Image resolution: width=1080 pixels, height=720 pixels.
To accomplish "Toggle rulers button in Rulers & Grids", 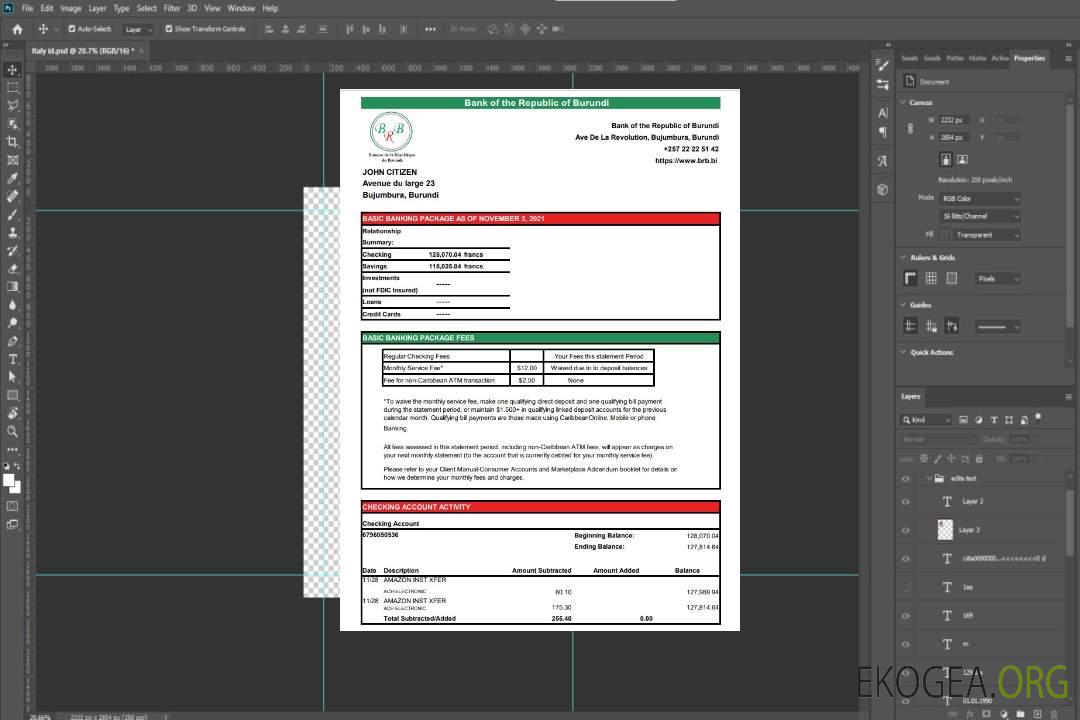I will coord(910,278).
